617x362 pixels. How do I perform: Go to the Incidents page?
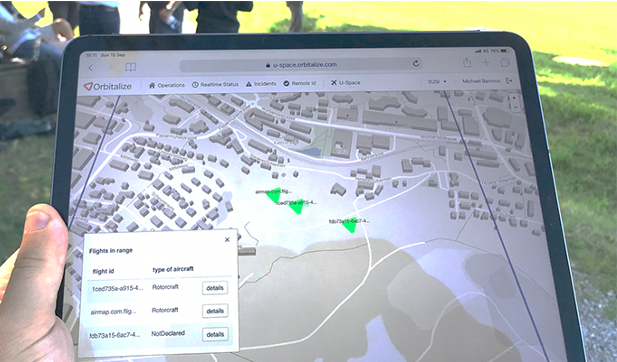261,83
